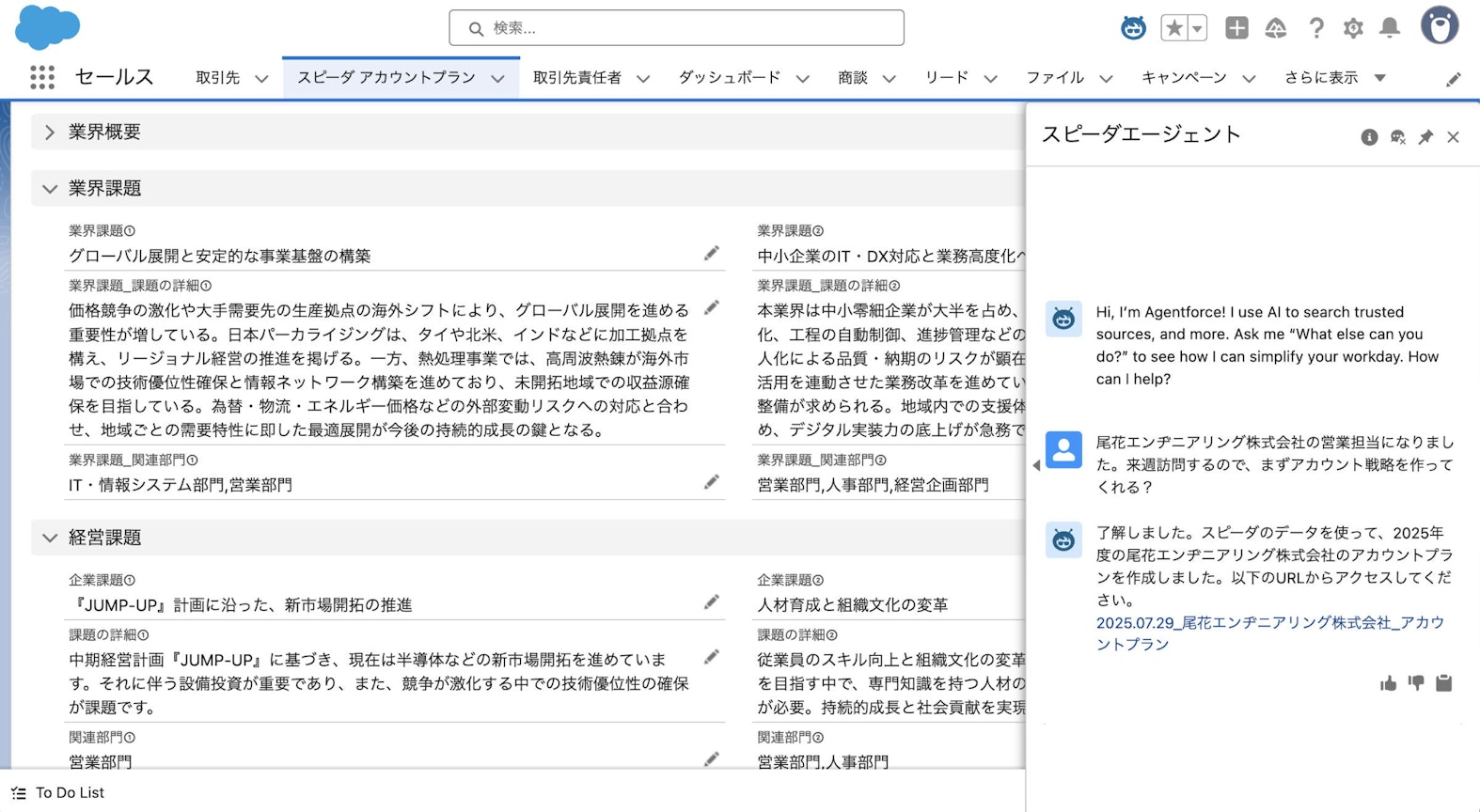Switch to the 商談 tab
Screen dimensions: 1480x812
pyautogui.click(x=853, y=78)
